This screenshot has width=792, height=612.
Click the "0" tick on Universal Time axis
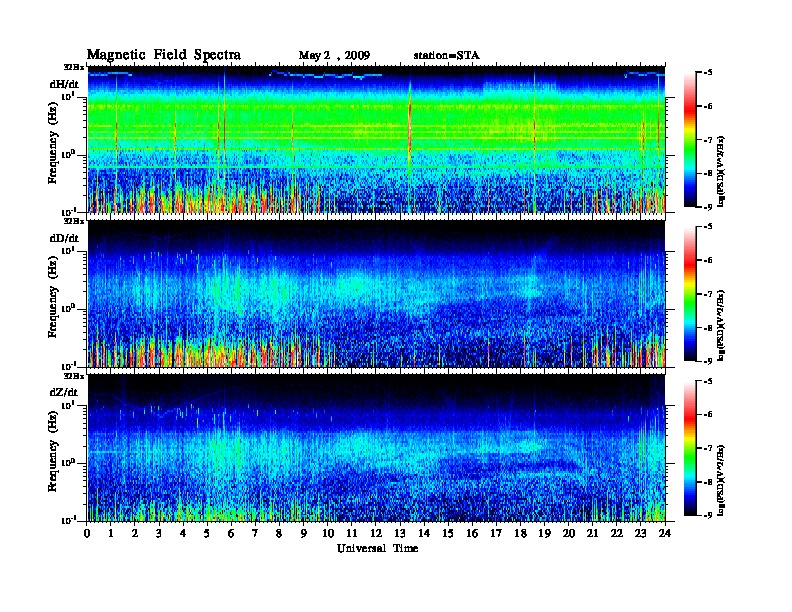point(87,533)
